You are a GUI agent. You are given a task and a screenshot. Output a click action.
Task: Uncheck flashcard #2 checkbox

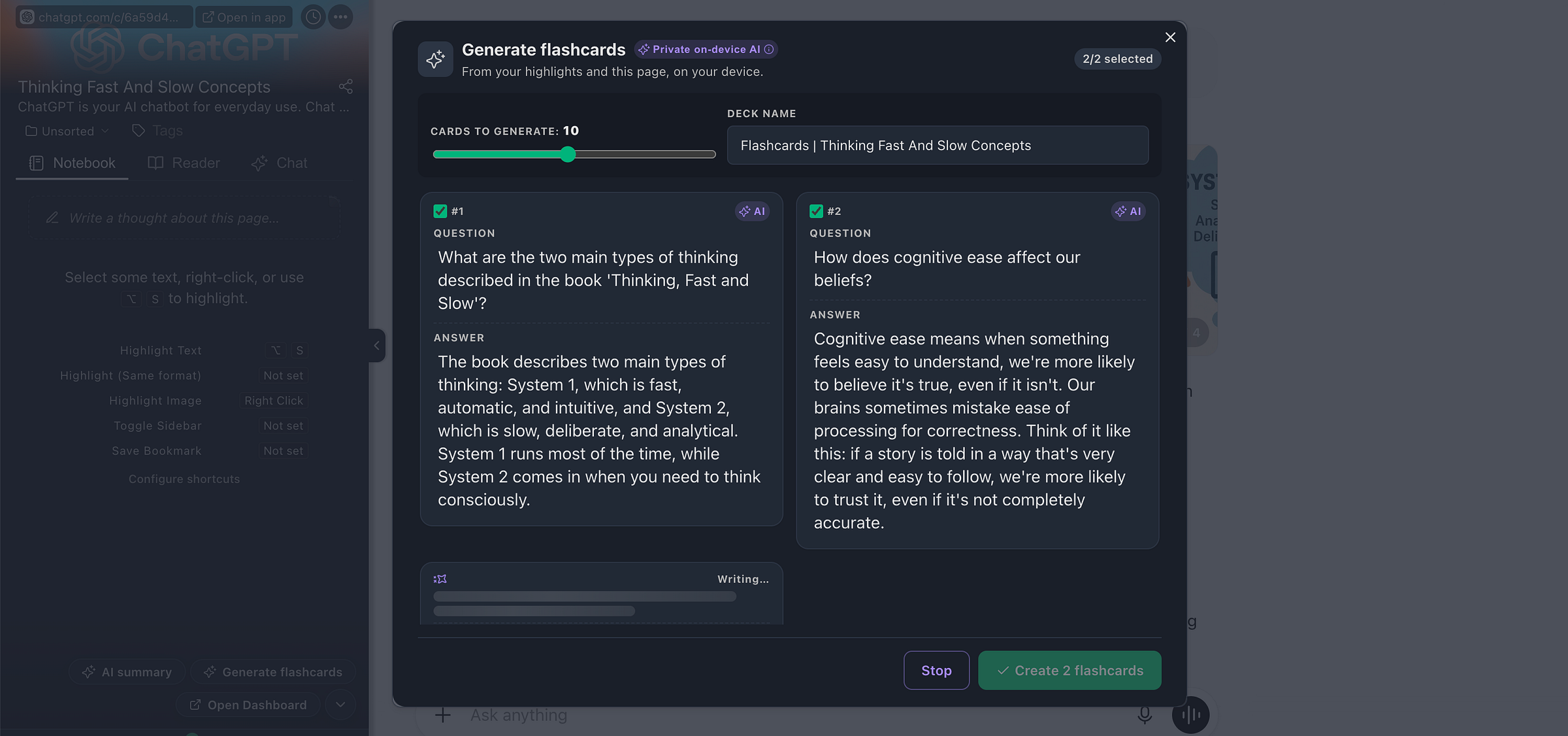(x=816, y=211)
